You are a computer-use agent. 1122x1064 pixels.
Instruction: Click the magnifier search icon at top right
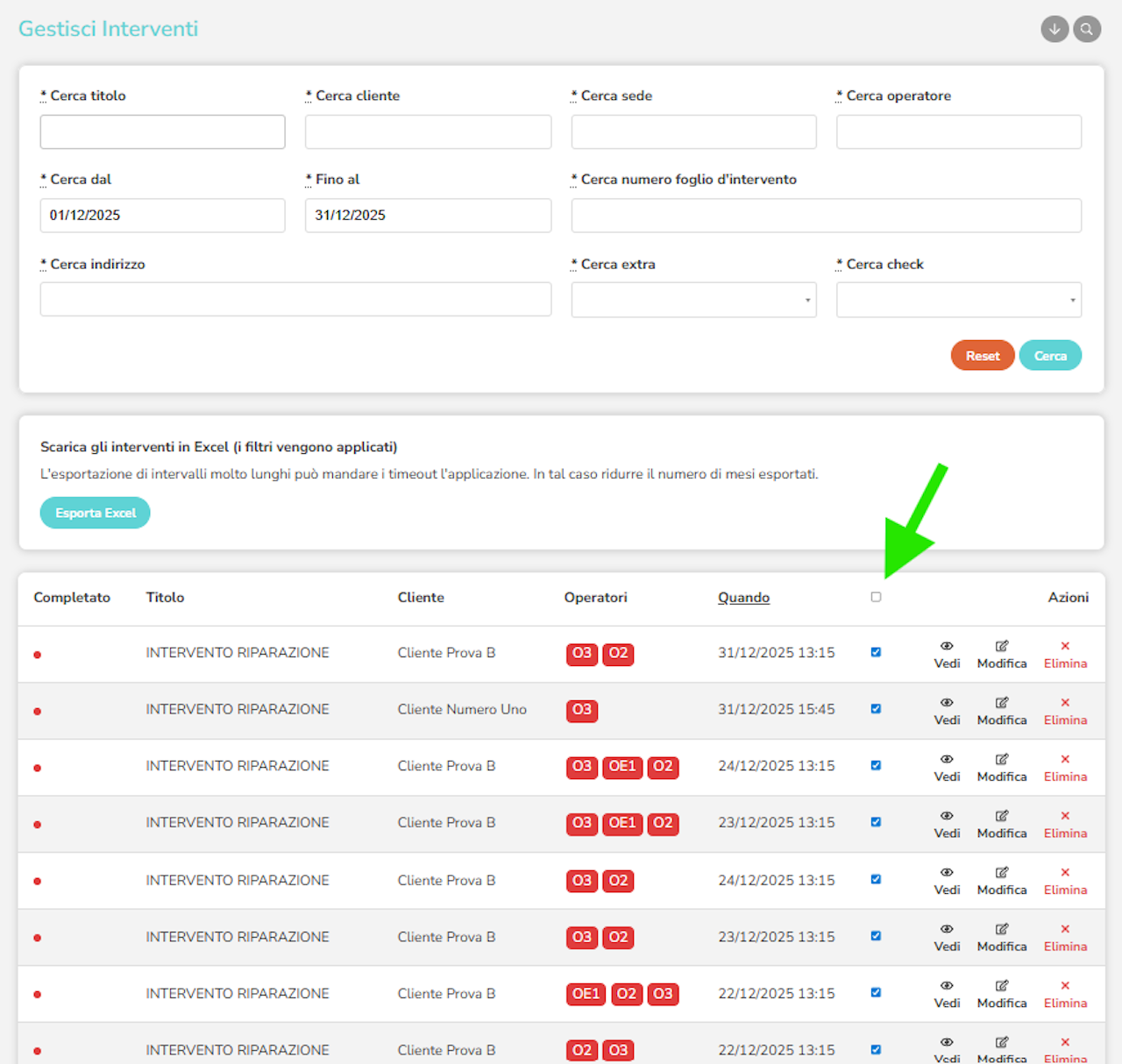[x=1087, y=29]
